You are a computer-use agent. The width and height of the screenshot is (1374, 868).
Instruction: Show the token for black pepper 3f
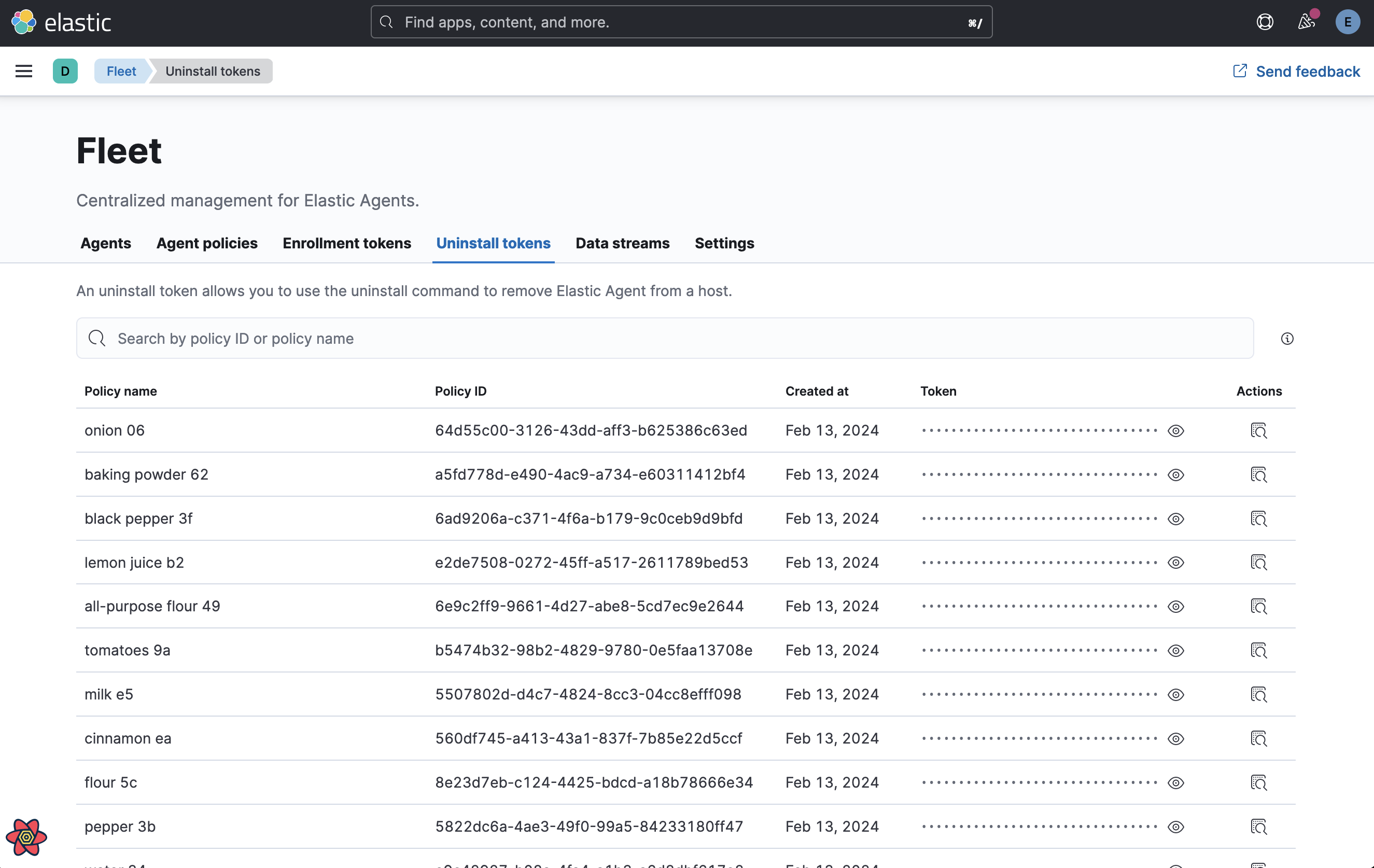coord(1175,518)
